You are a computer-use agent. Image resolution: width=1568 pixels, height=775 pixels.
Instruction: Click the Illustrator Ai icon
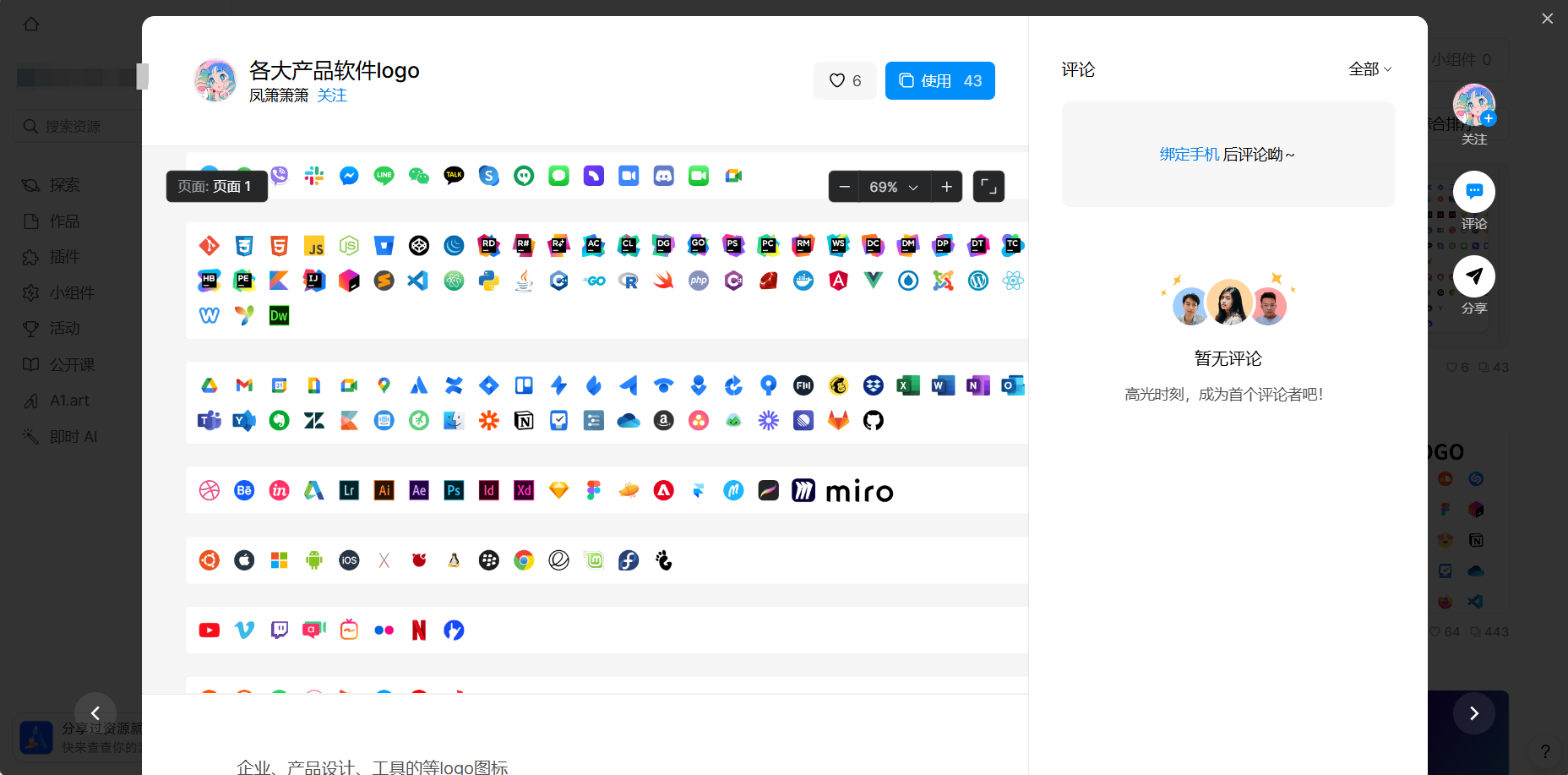384,490
